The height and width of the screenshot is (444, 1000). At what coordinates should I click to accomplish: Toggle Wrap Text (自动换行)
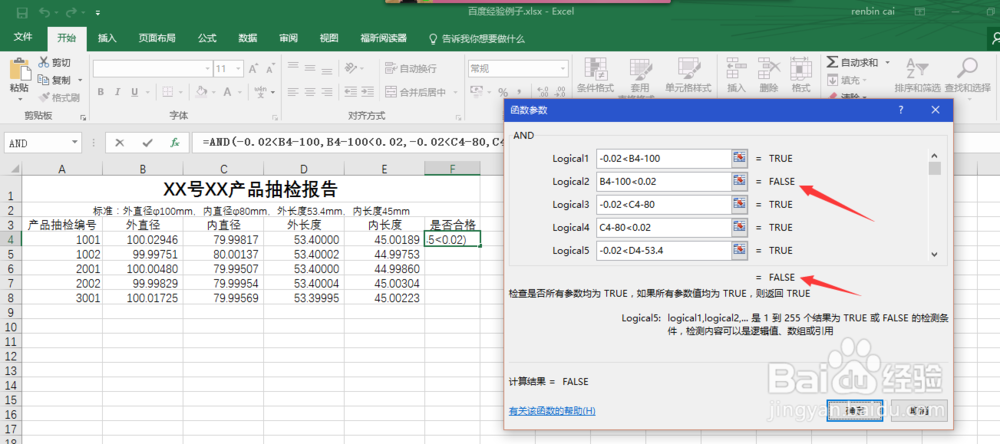411,68
